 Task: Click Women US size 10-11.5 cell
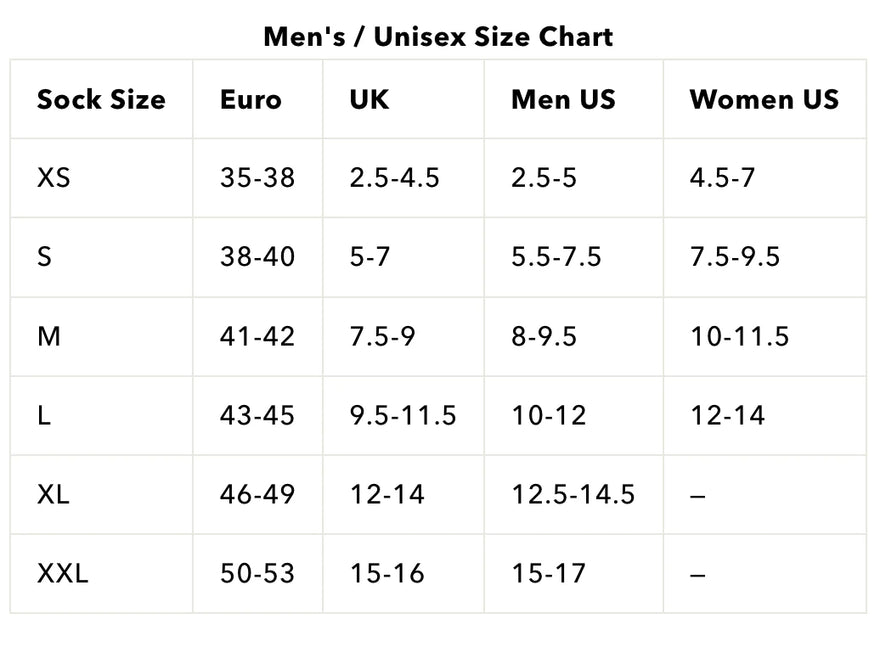click(739, 336)
